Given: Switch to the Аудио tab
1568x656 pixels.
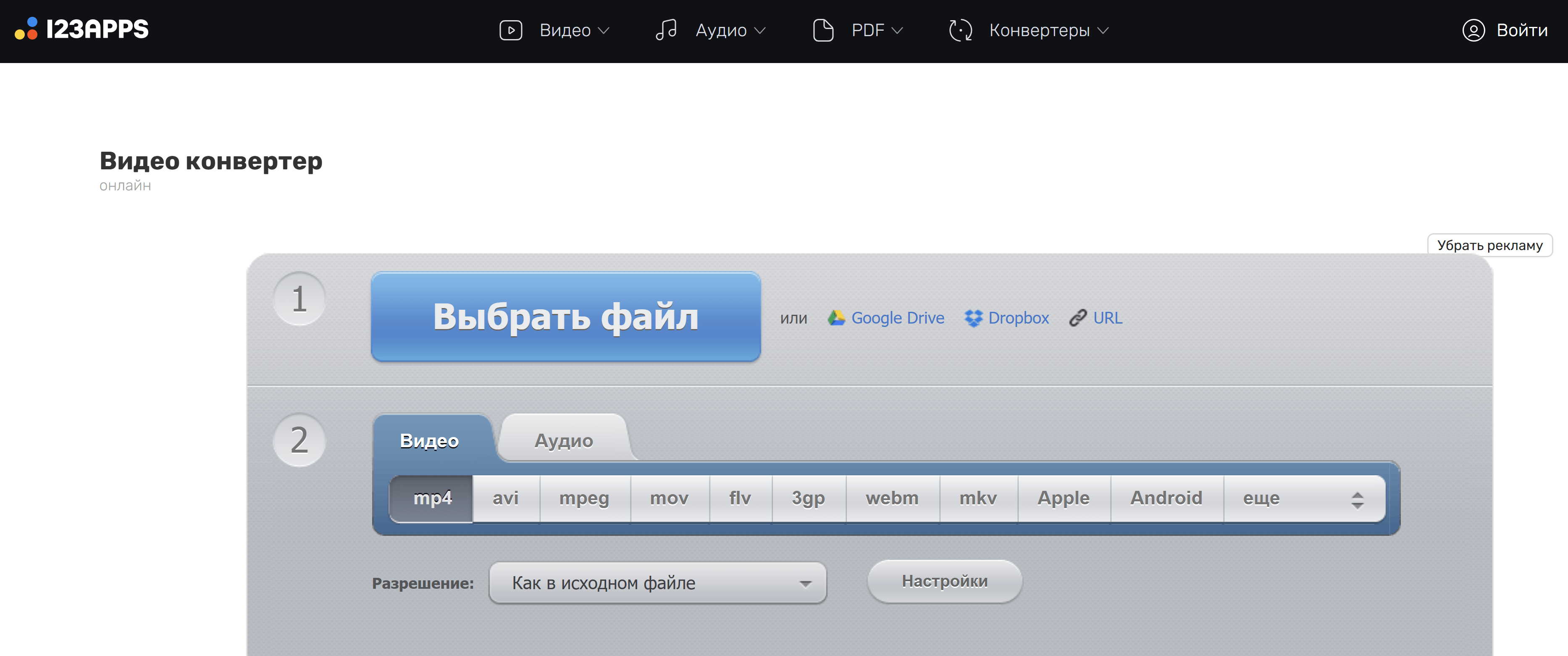Looking at the screenshot, I should [x=563, y=440].
